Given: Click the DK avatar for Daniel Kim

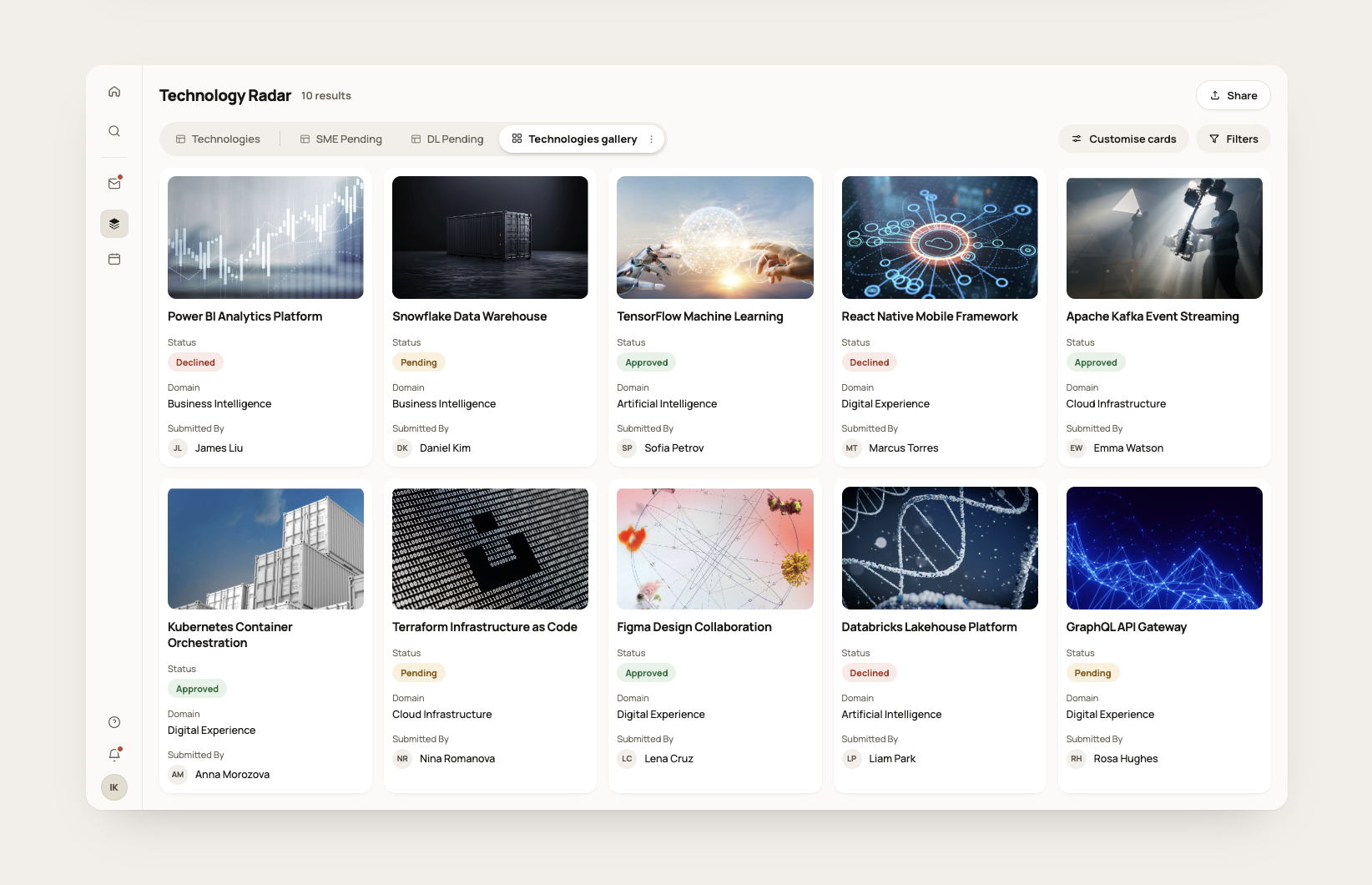Looking at the screenshot, I should click(402, 448).
